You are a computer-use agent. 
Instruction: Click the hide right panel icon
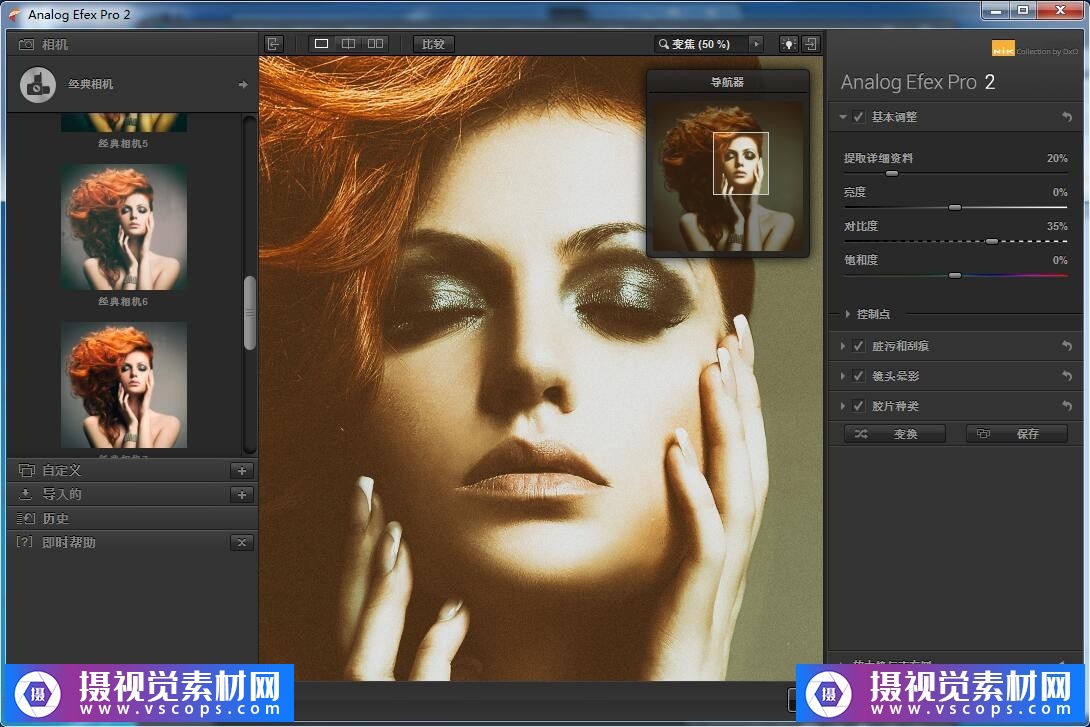(x=811, y=44)
